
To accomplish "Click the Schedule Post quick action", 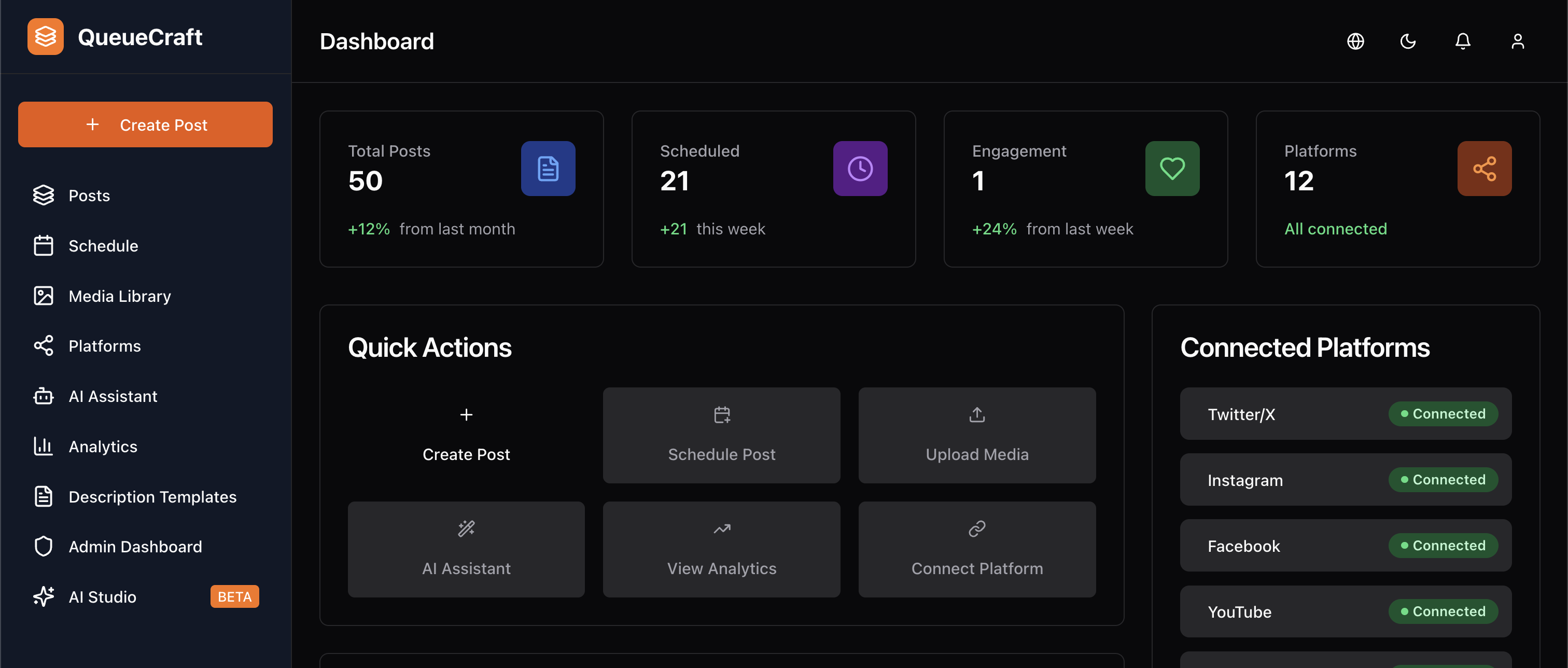I will pos(721,435).
